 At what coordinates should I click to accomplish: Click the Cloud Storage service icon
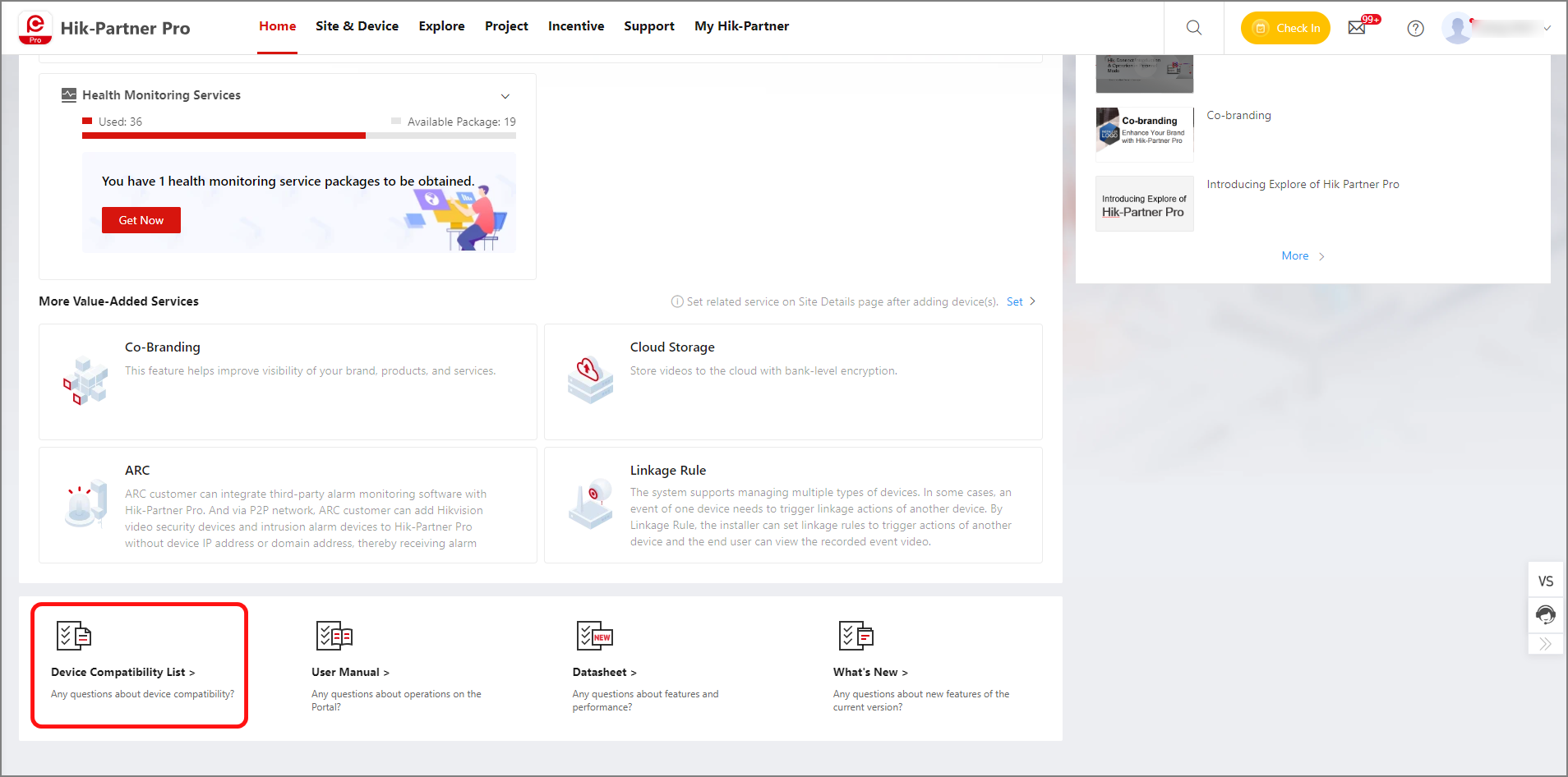(x=590, y=380)
